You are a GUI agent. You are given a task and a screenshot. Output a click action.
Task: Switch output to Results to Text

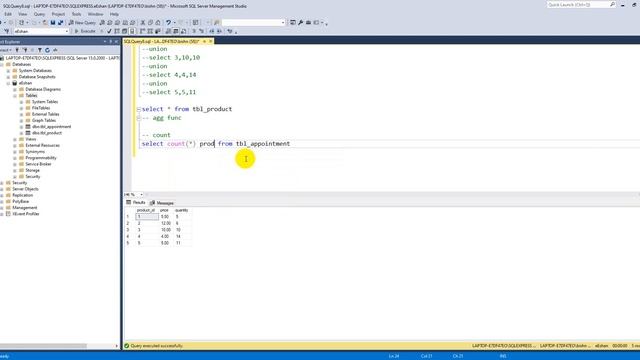click(x=168, y=31)
